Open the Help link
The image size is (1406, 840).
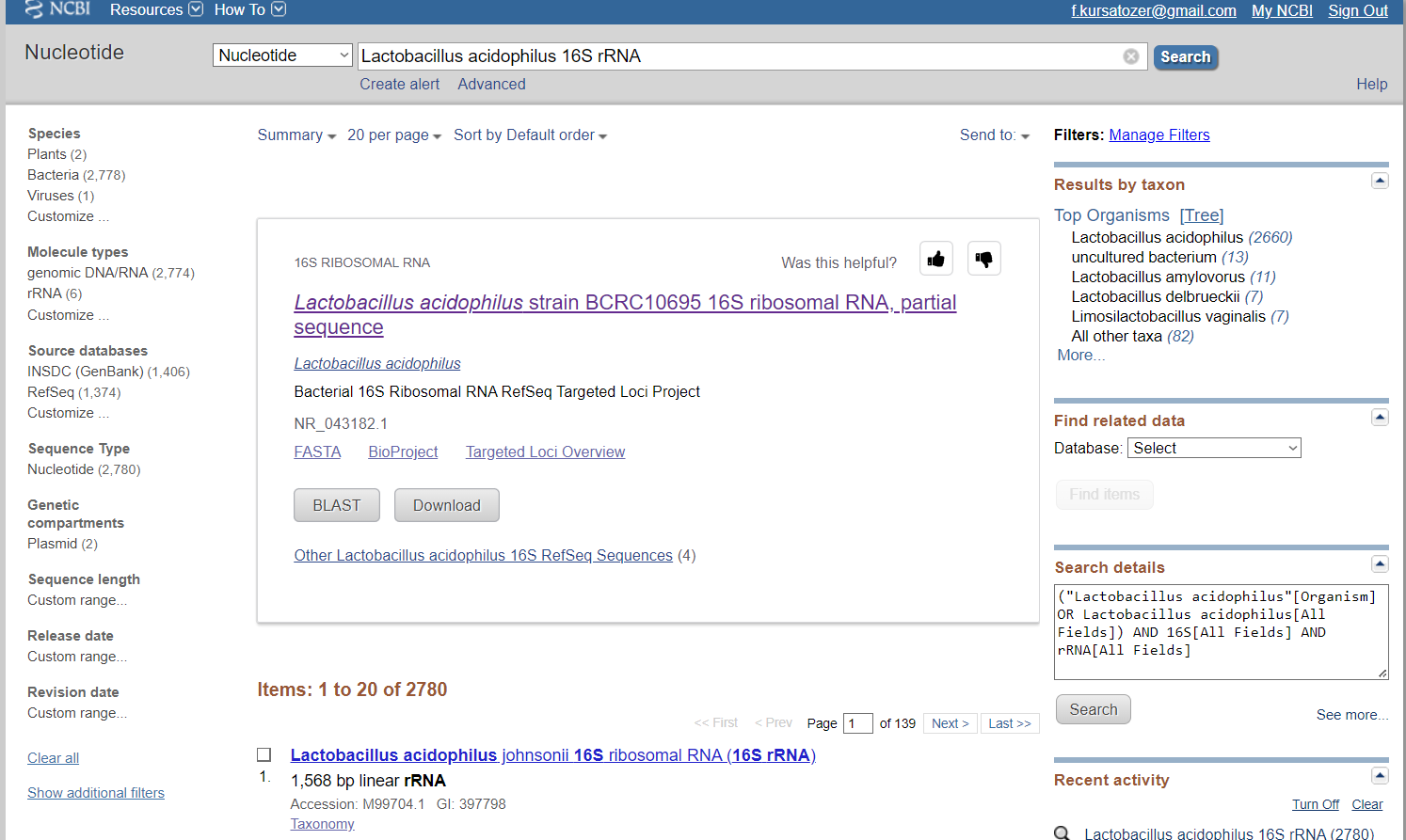point(1371,84)
